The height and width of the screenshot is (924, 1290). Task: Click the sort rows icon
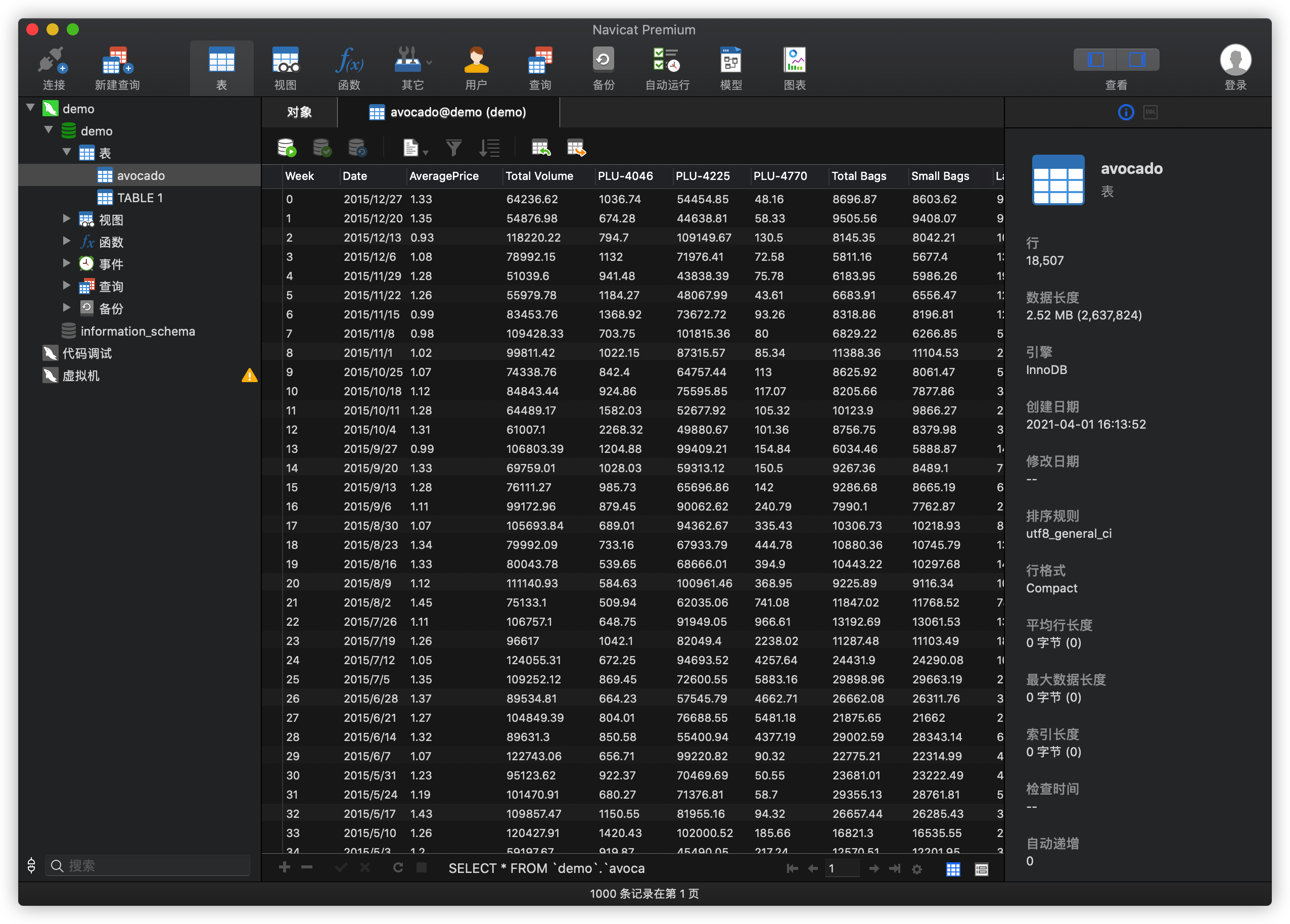coord(489,148)
